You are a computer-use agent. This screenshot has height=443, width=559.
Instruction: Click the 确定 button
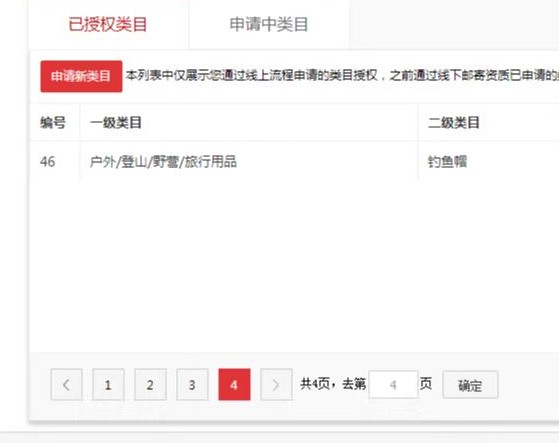click(x=470, y=385)
